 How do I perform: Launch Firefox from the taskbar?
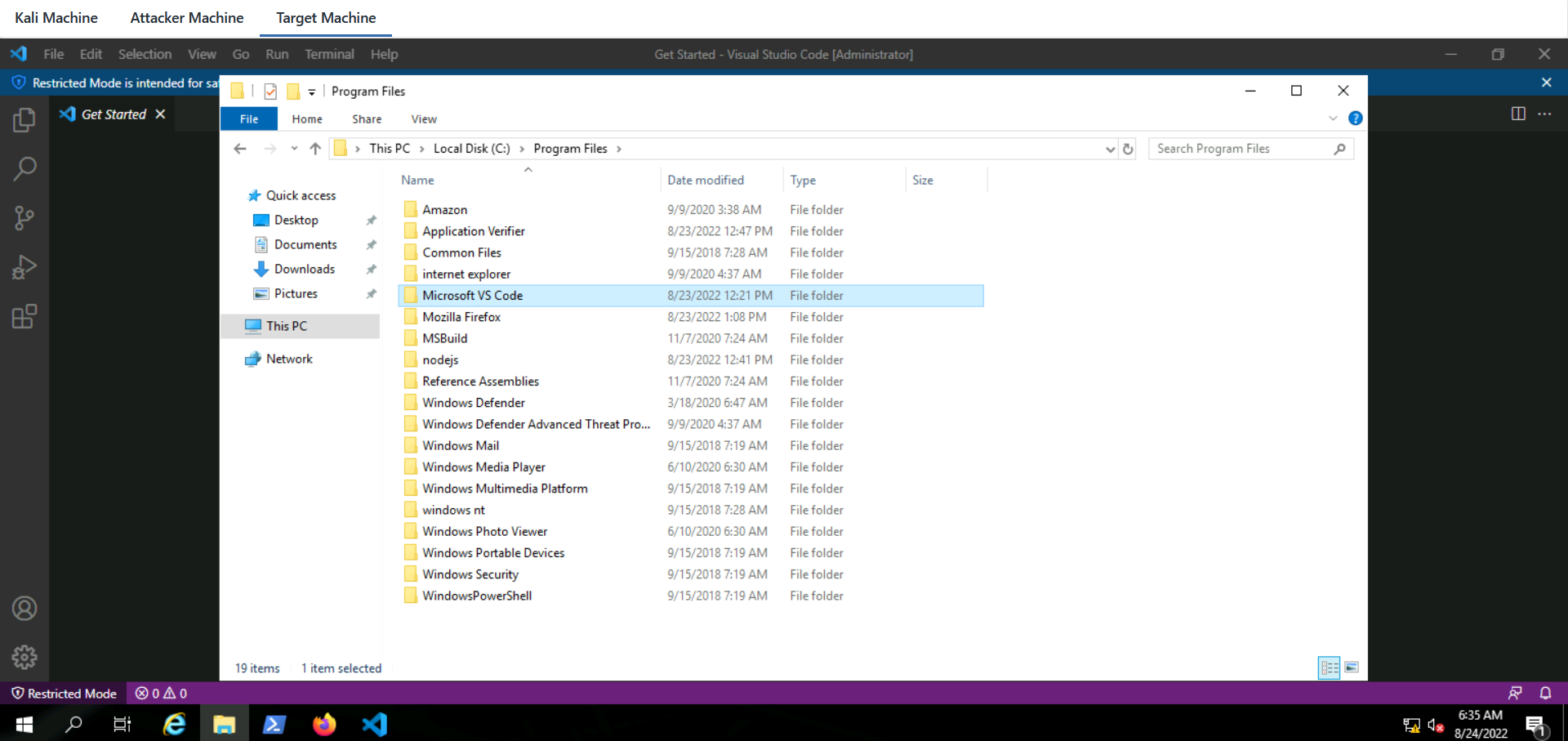click(x=324, y=724)
